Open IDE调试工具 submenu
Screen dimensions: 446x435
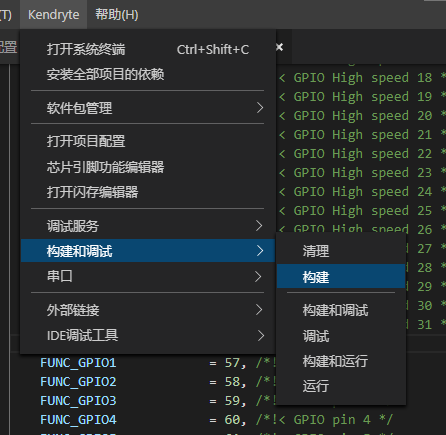point(148,335)
